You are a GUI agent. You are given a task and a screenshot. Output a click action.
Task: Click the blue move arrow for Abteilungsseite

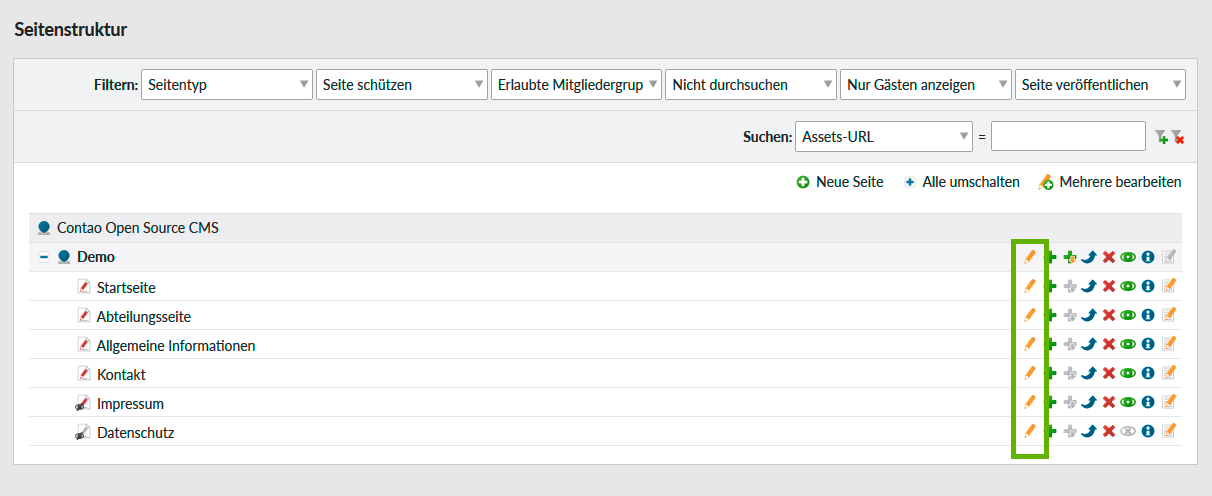(x=1089, y=315)
